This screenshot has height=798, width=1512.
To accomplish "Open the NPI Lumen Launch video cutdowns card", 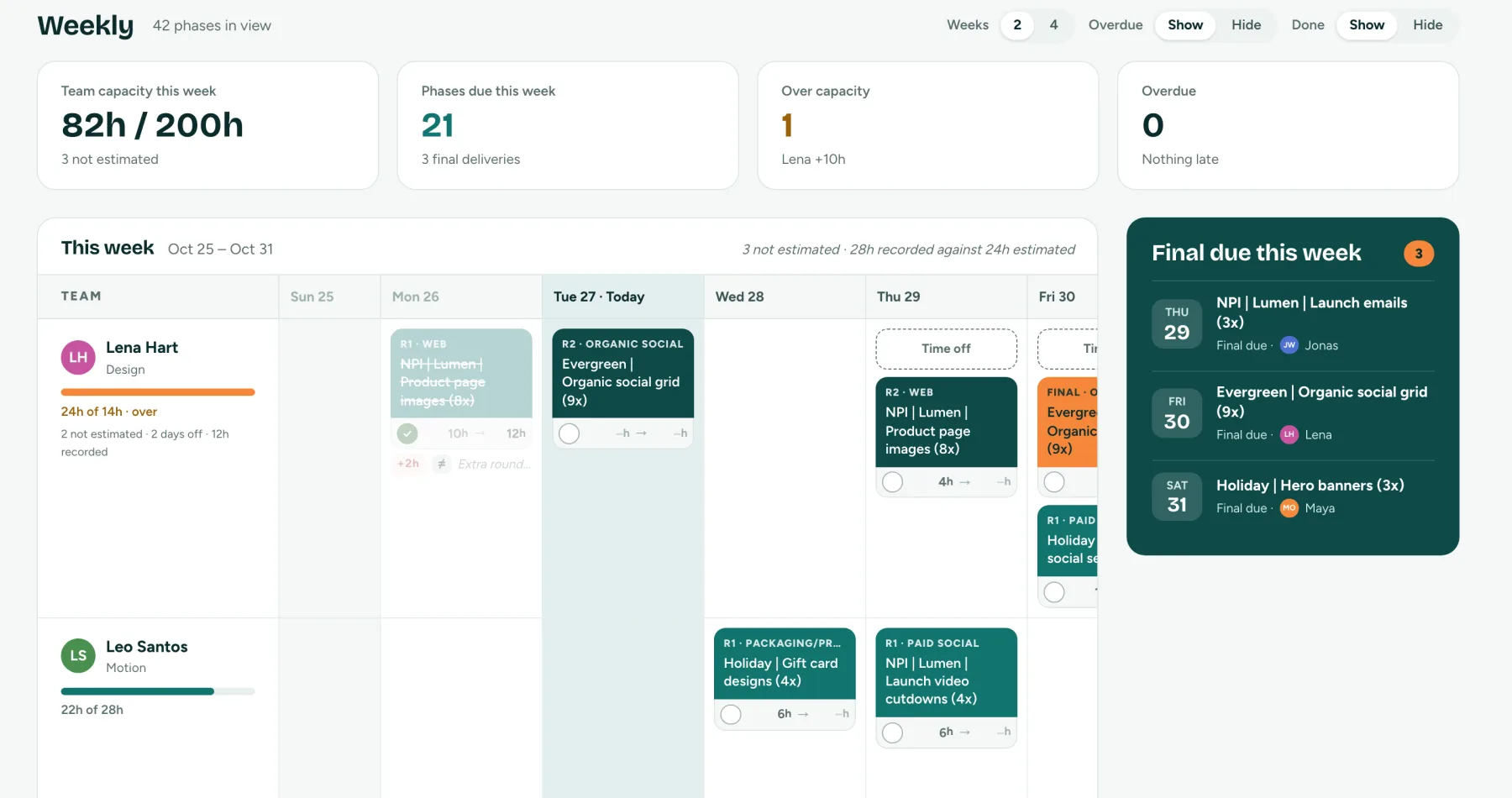I will pyautogui.click(x=946, y=672).
